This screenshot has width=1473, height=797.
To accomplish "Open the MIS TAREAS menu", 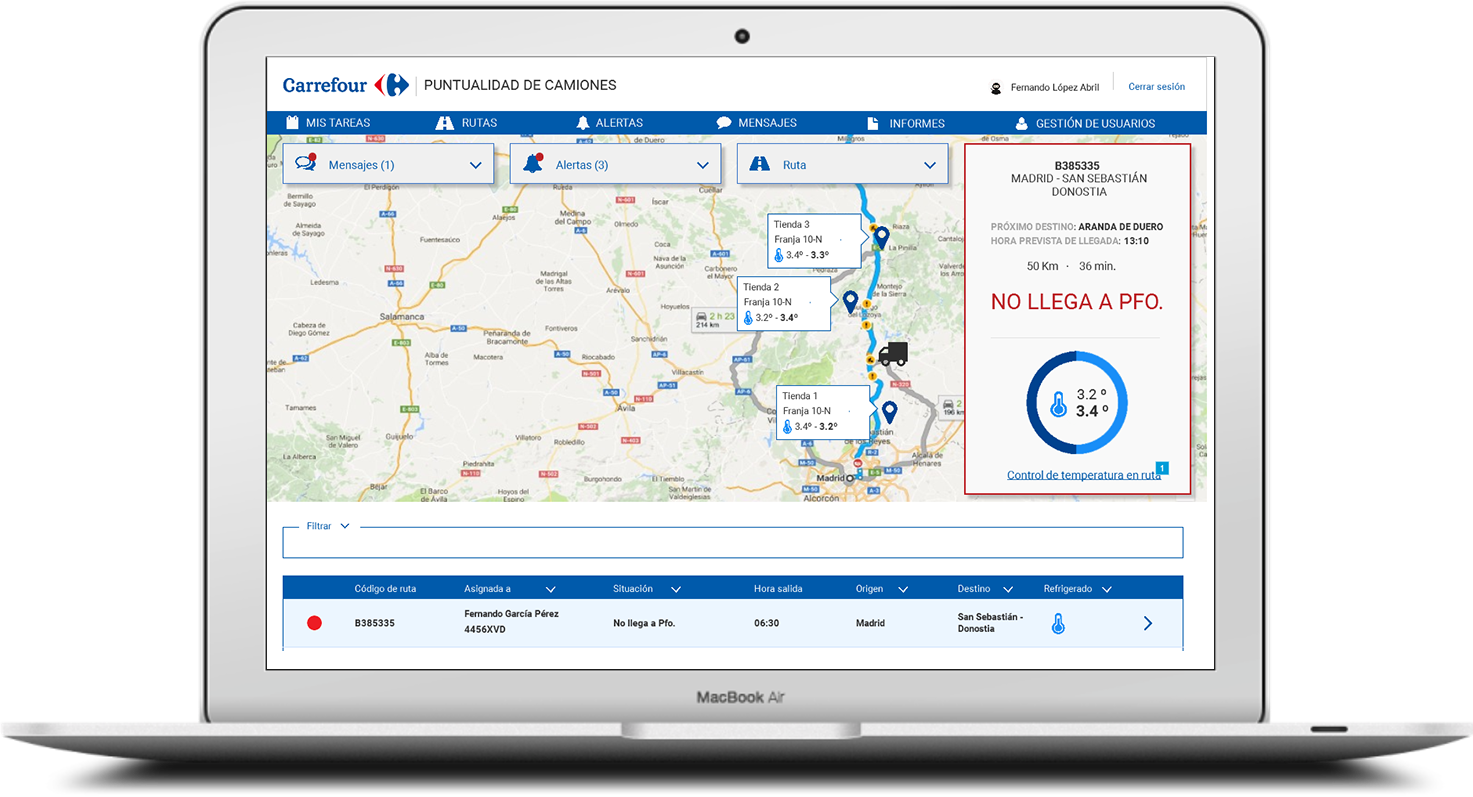I will (328, 123).
